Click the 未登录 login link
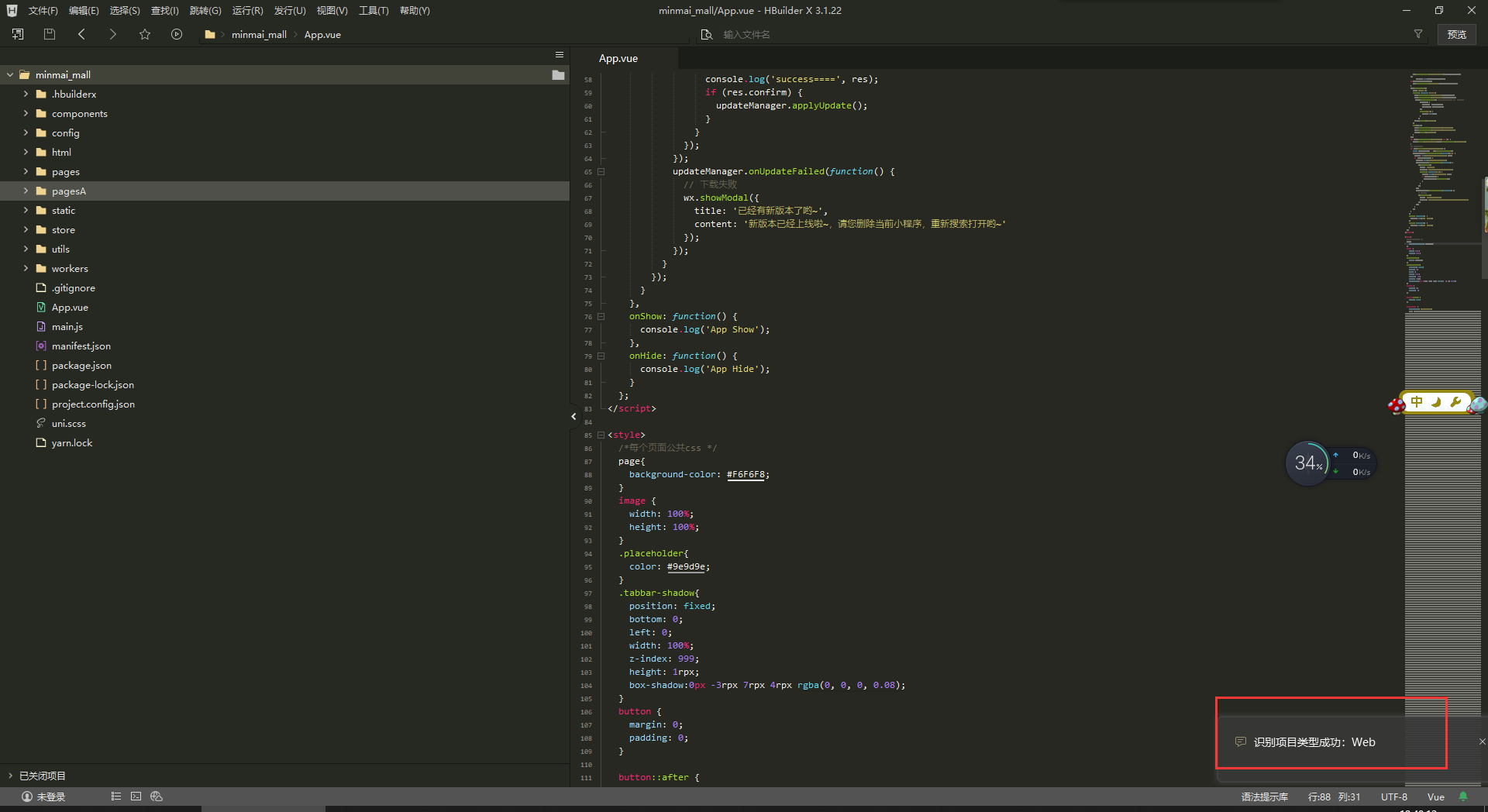 click(x=51, y=797)
